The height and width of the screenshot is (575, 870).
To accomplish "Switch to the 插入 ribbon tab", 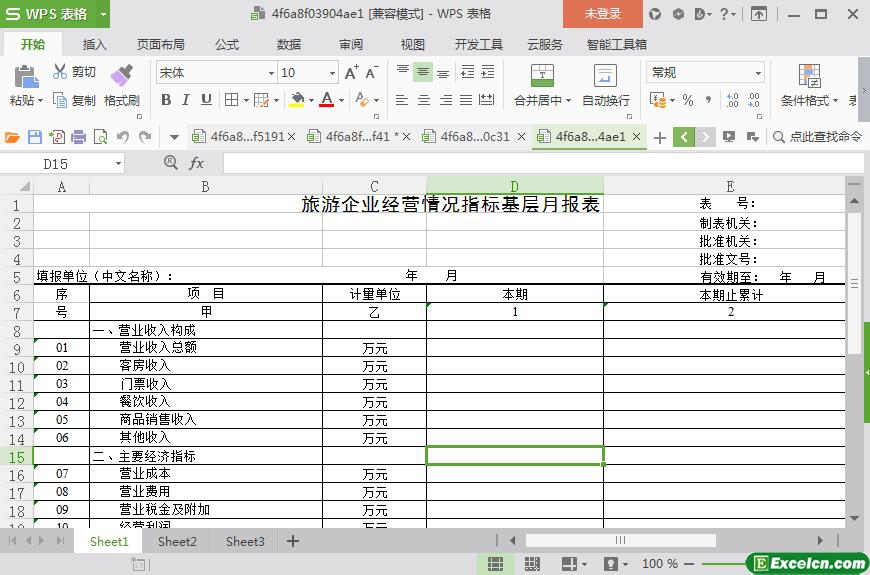I will [x=94, y=44].
